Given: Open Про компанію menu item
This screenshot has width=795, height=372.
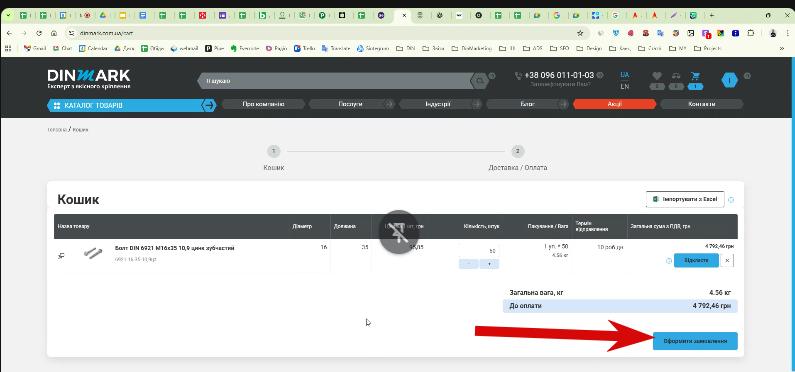Looking at the screenshot, I should (x=263, y=104).
